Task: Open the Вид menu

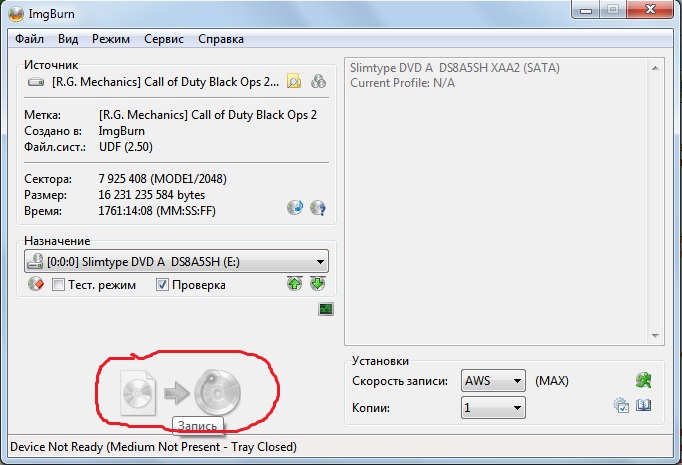Action: [x=68, y=39]
